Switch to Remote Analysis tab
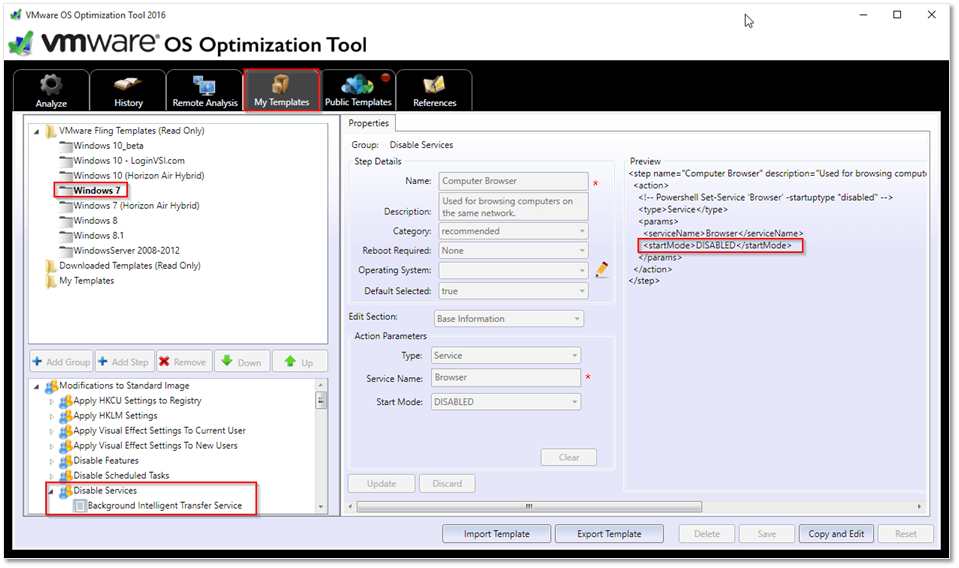Viewport: 959px width, 568px height. tap(204, 90)
